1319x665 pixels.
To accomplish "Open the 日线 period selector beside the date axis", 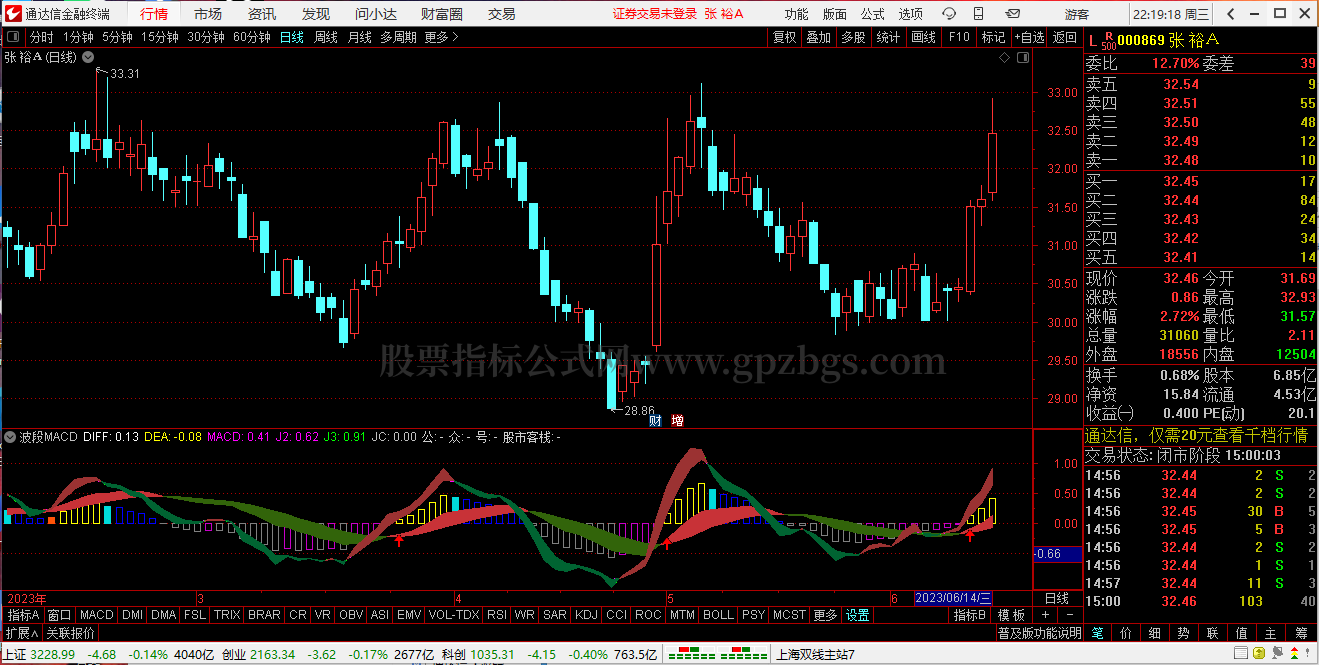I will (1057, 598).
